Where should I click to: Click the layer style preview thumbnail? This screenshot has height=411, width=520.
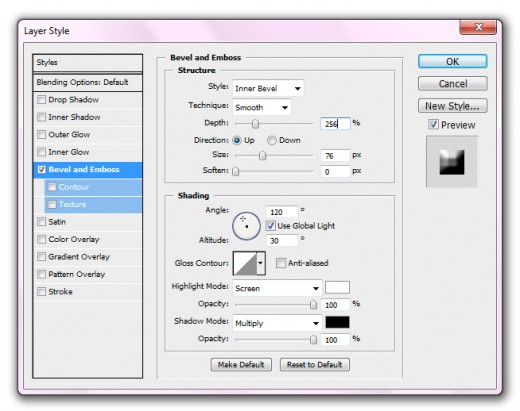pos(452,162)
